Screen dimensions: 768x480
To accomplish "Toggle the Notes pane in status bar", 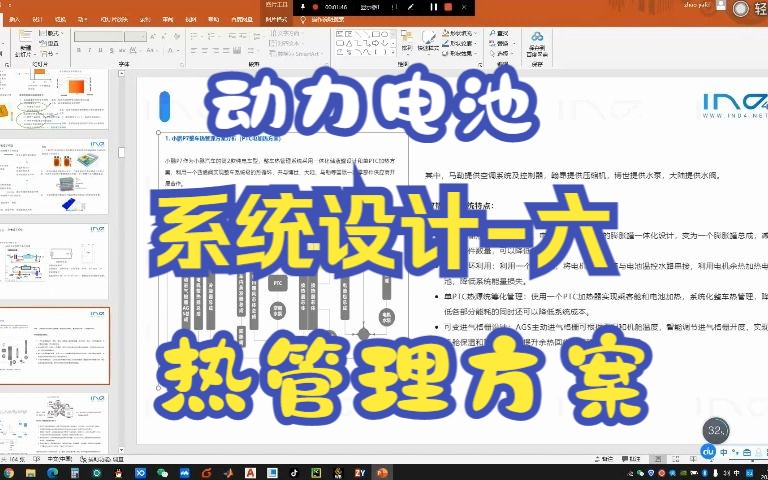I will tap(604, 459).
